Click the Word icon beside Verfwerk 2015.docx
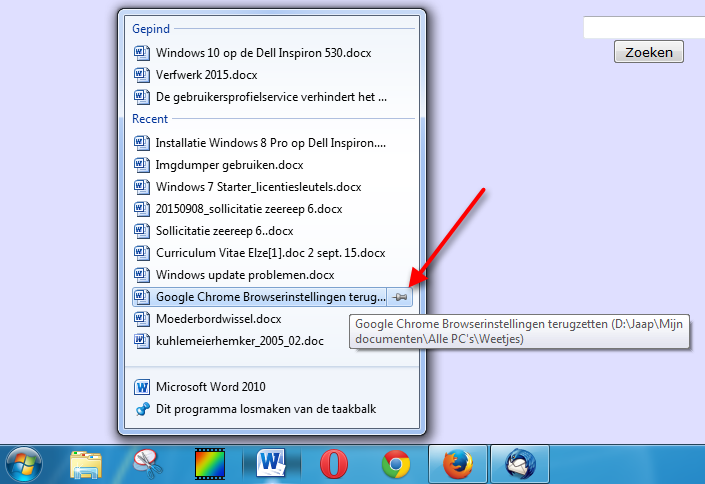The height and width of the screenshot is (484, 705). point(142,75)
